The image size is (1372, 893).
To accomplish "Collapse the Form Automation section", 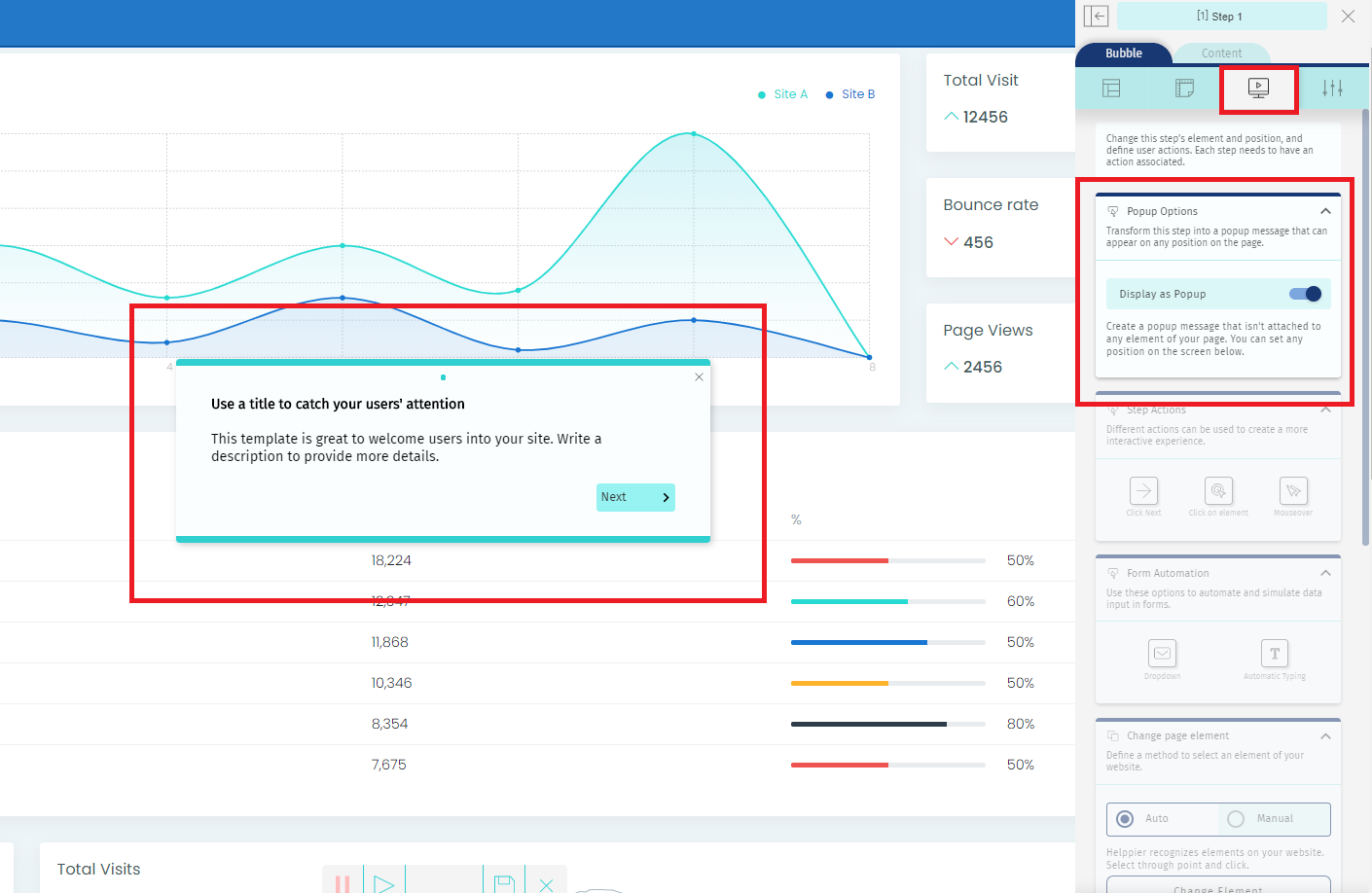I will click(x=1325, y=573).
